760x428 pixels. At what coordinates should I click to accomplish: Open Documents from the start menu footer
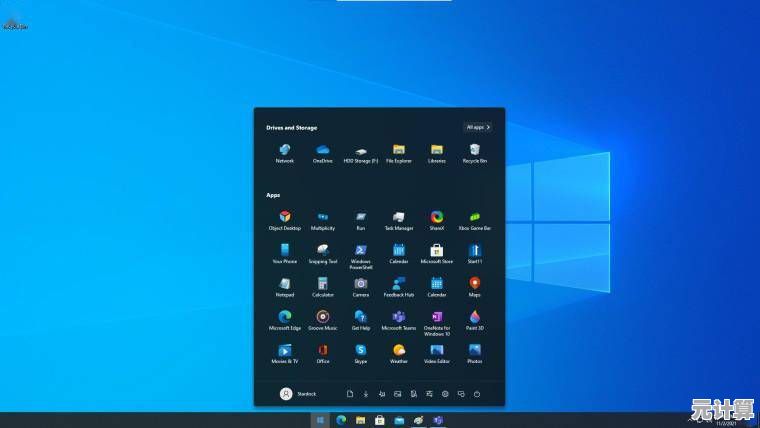(x=350, y=394)
